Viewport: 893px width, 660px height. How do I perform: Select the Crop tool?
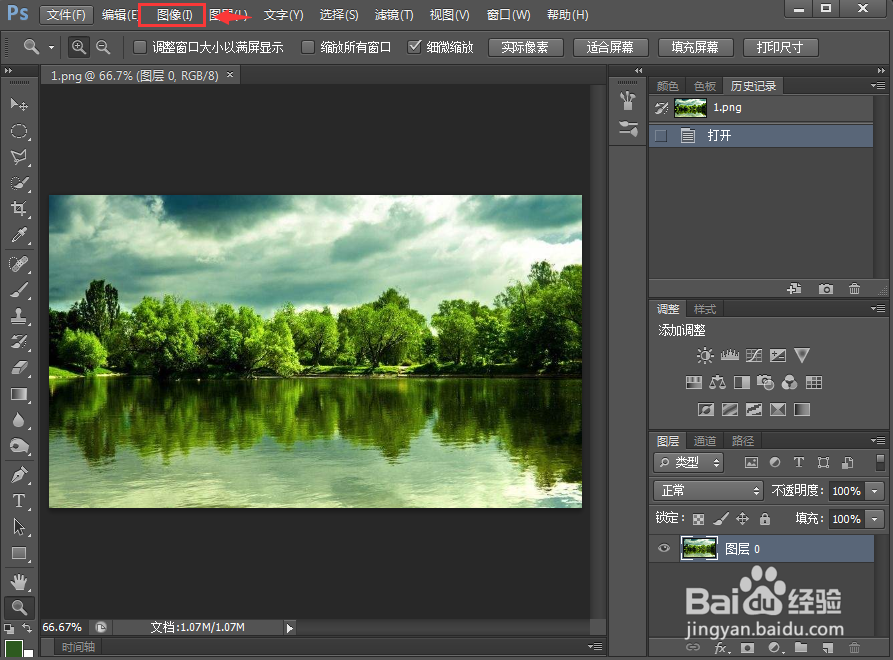tap(19, 209)
